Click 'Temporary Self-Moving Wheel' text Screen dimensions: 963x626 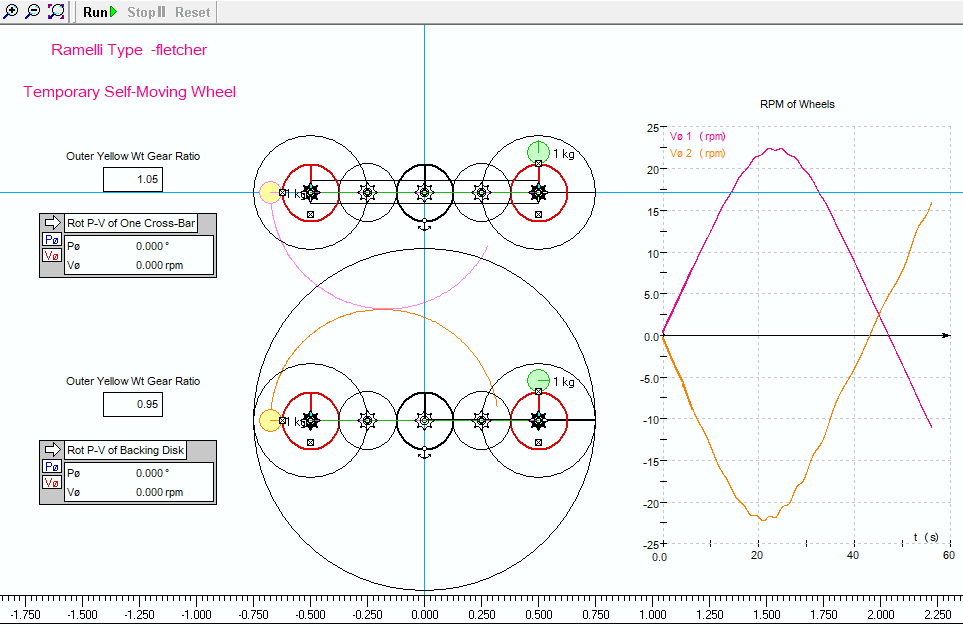point(130,92)
